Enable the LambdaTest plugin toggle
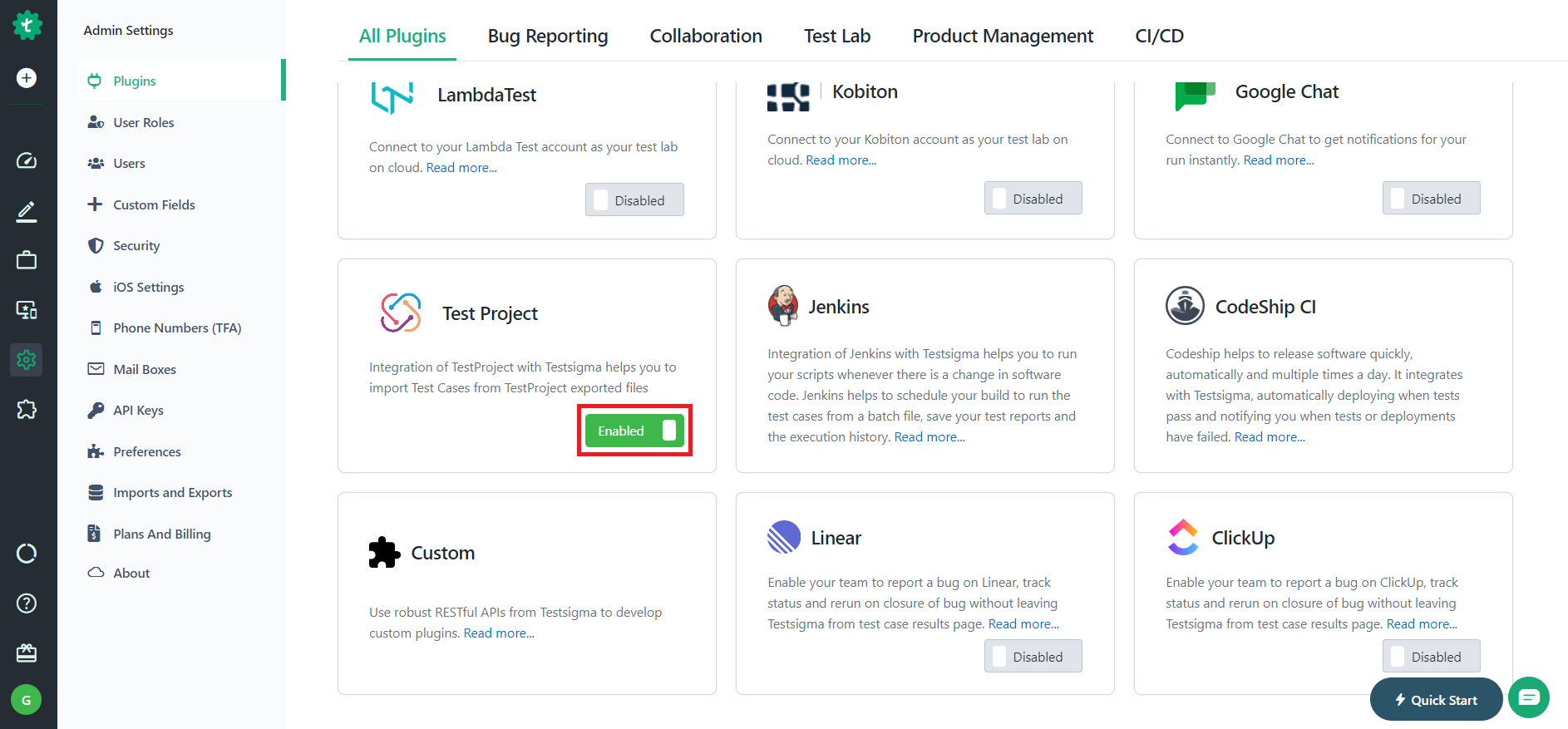 [634, 199]
